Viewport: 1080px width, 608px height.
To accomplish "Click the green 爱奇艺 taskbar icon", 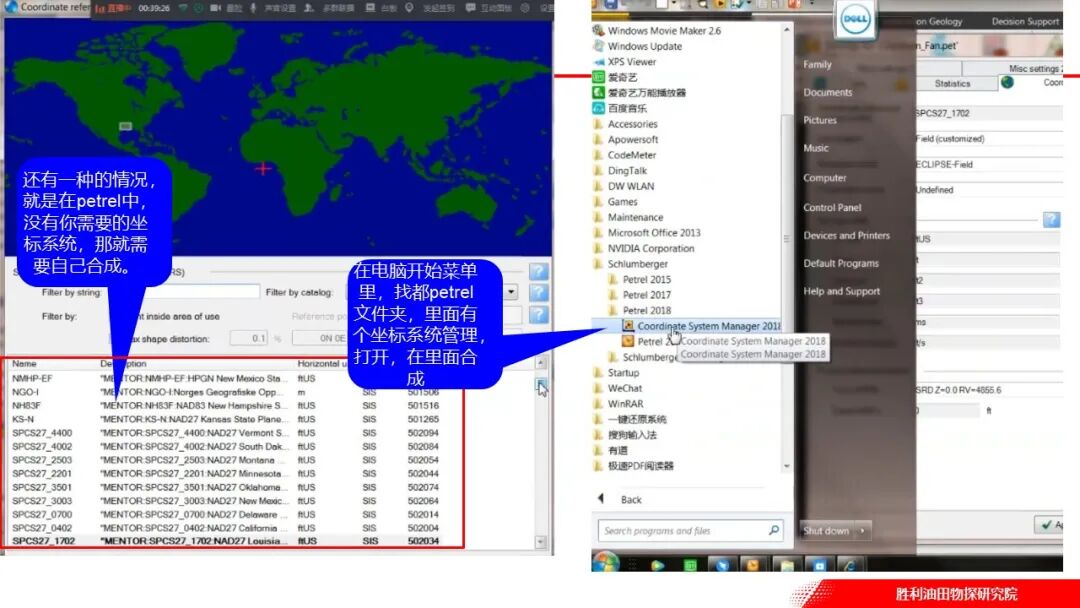I will click(690, 565).
